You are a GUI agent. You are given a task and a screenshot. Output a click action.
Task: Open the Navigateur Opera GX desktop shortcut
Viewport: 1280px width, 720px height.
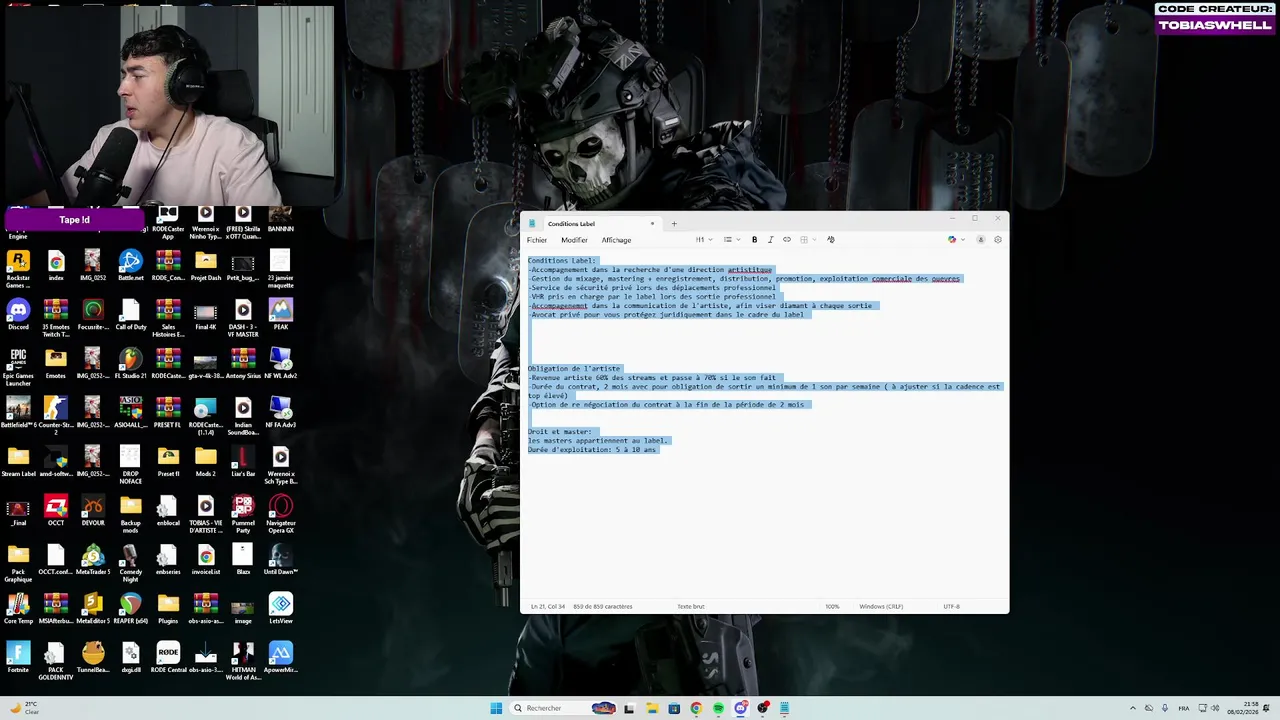tap(281, 514)
